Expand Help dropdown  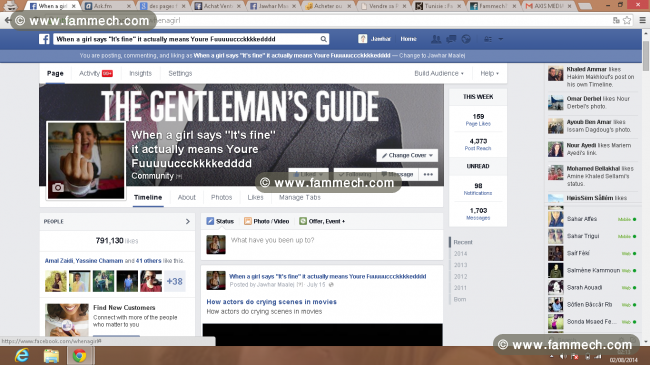click(x=489, y=73)
